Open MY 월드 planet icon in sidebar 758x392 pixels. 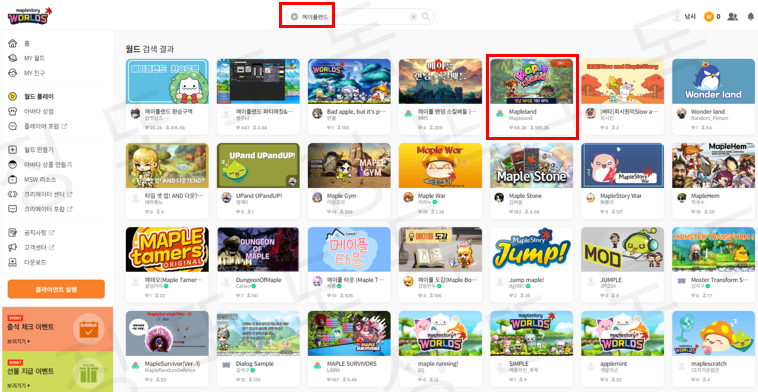click(13, 58)
